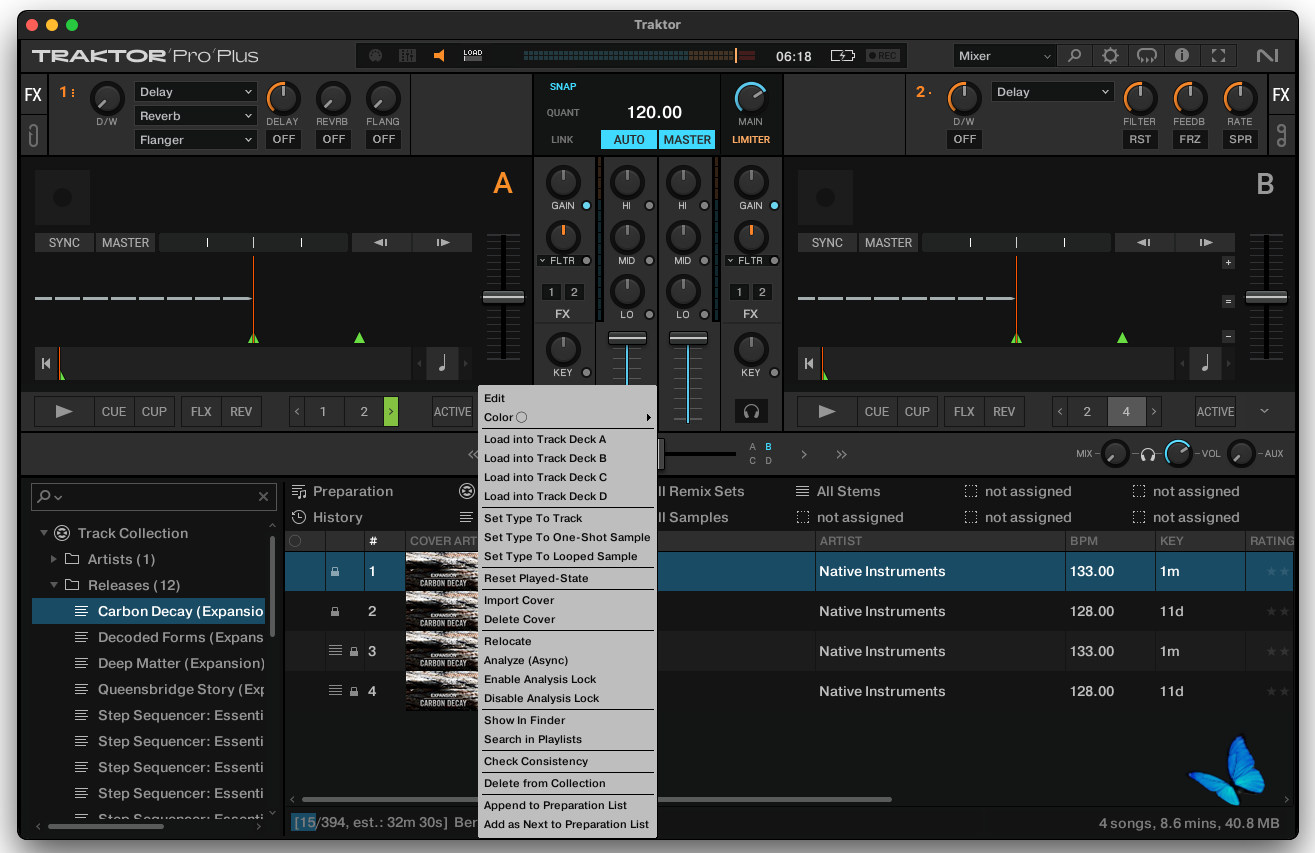Click the Native Instruments logo icon
1315x853 pixels.
[1268, 56]
